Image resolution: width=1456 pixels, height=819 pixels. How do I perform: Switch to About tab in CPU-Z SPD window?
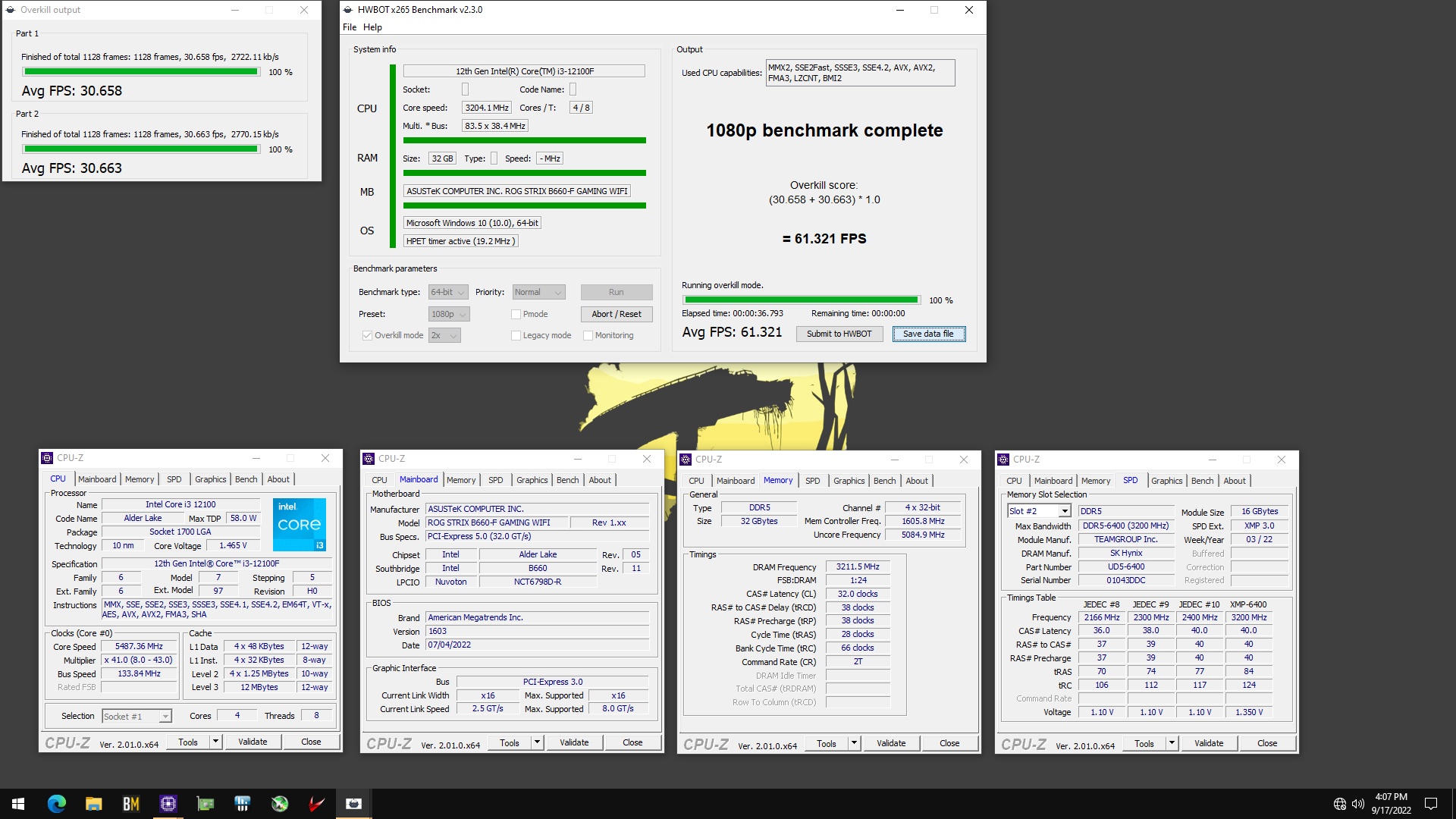tap(1235, 481)
